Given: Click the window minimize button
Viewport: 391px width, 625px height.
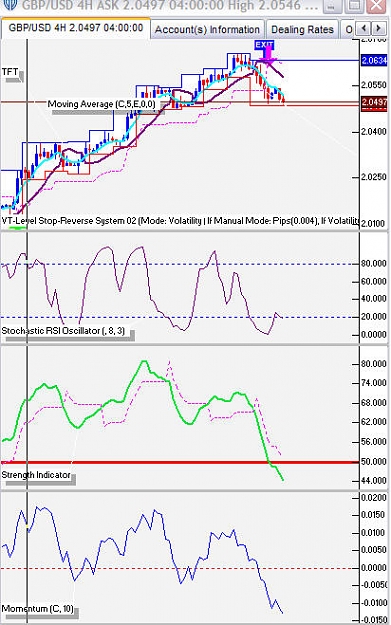Looking at the screenshot, I should 332,6.
